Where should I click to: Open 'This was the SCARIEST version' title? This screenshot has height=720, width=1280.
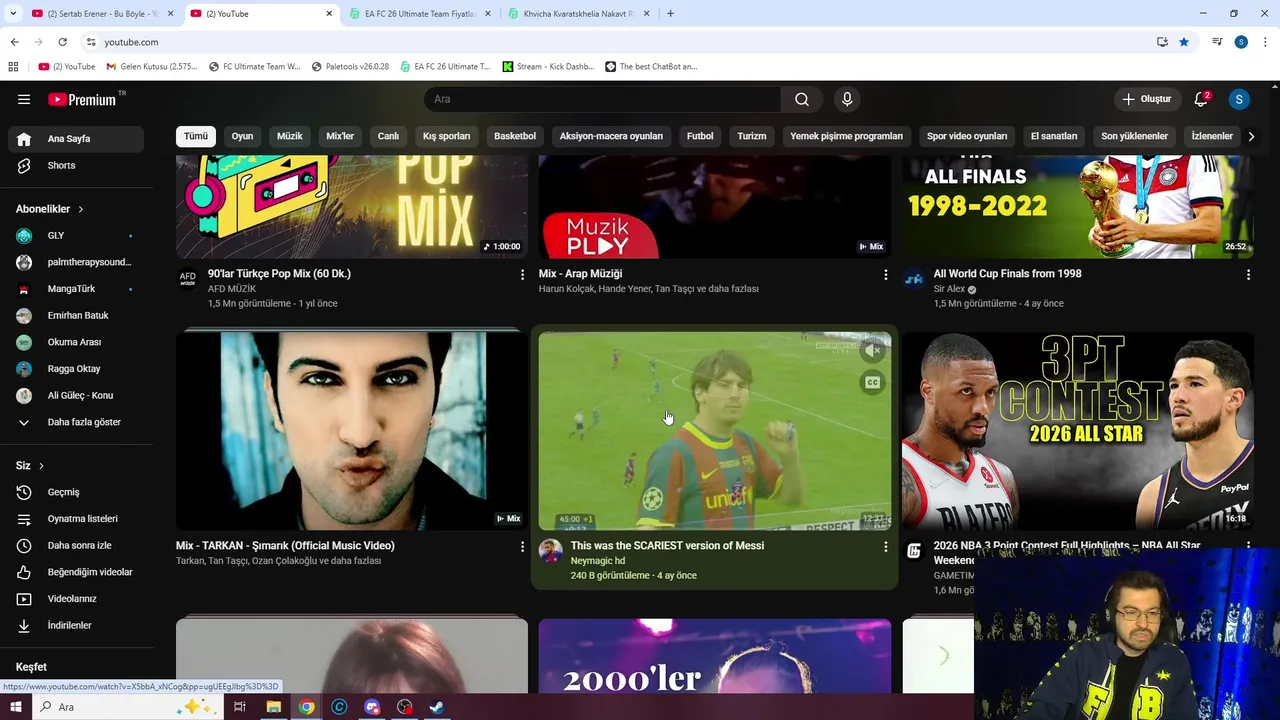[x=667, y=546]
